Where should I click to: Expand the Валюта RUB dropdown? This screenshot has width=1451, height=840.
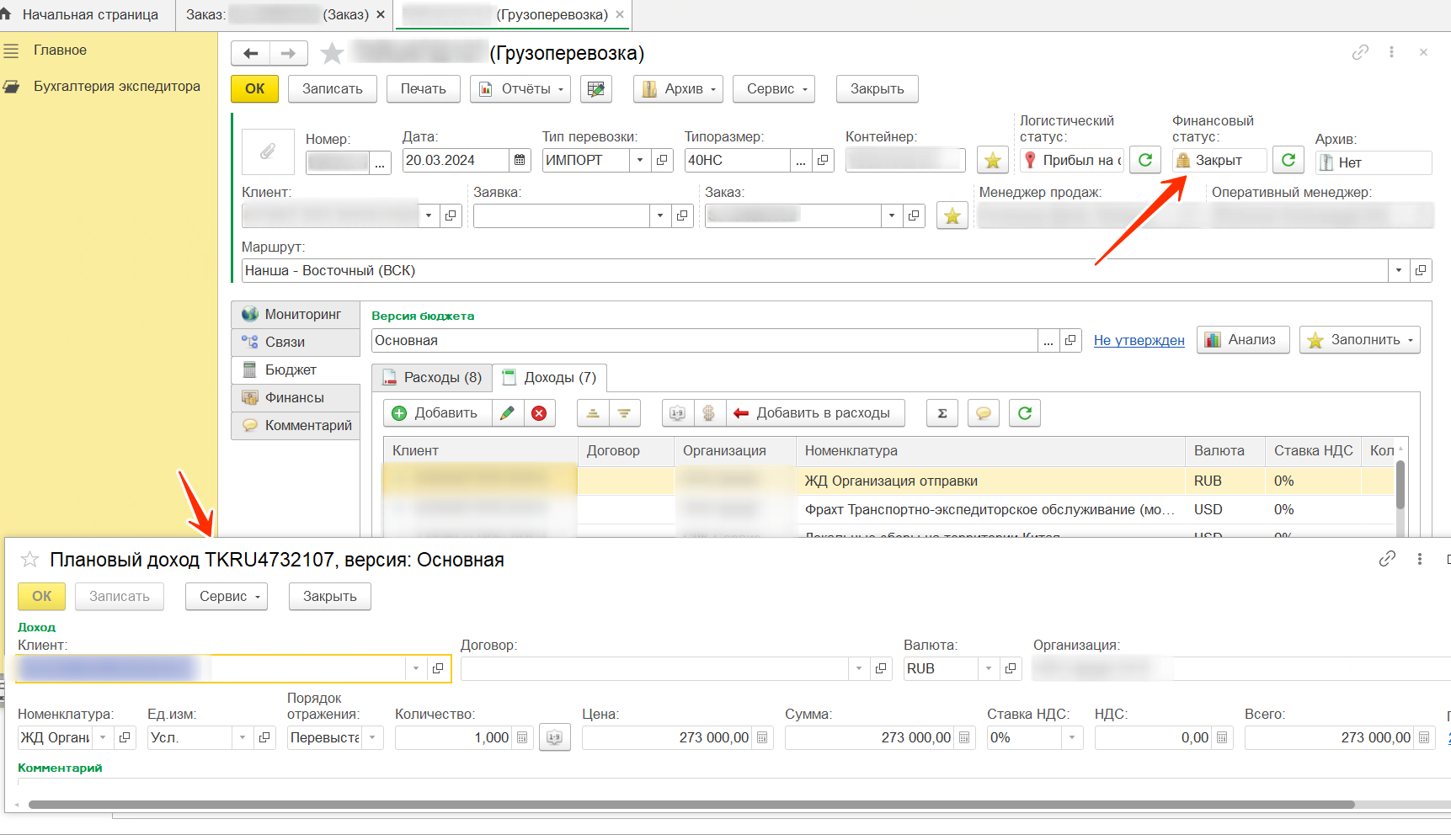(x=989, y=668)
